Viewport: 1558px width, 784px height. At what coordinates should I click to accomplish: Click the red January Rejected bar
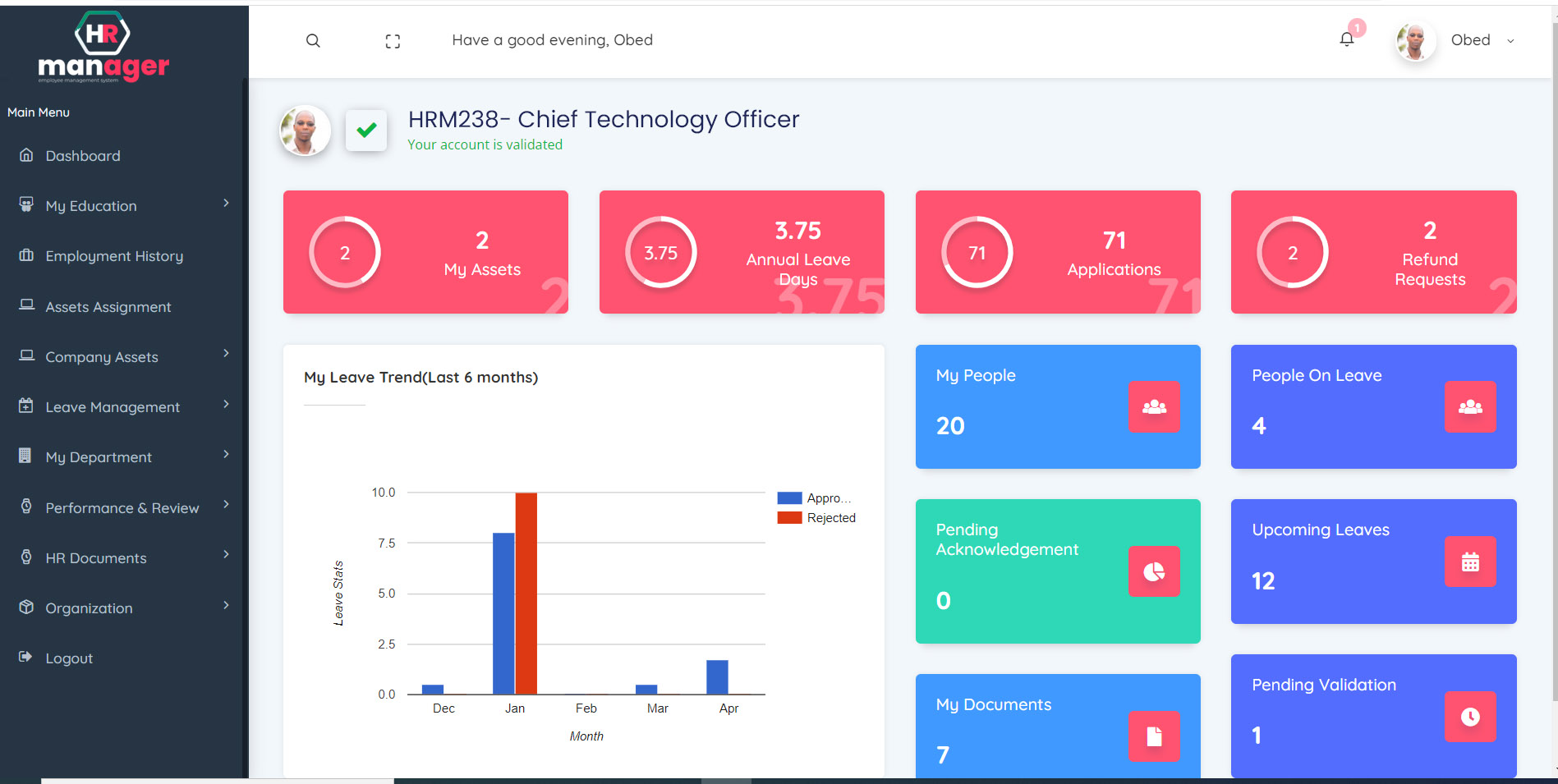point(526,593)
